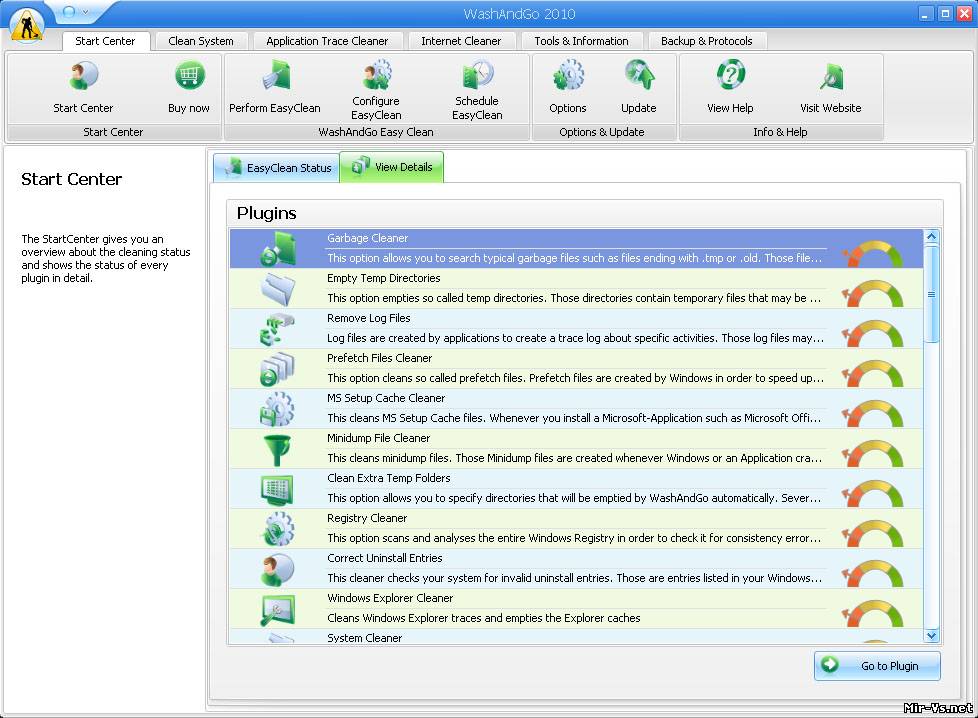The image size is (978, 718).
Task: Select the Empty Temp Directories row title
Action: point(384,278)
